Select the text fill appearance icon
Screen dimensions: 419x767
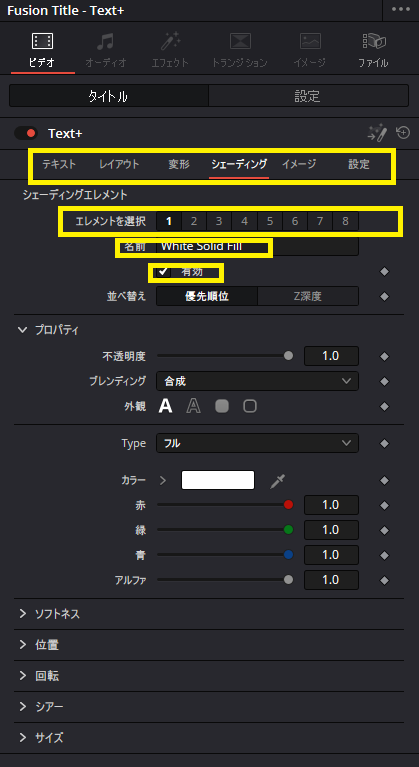(x=166, y=406)
